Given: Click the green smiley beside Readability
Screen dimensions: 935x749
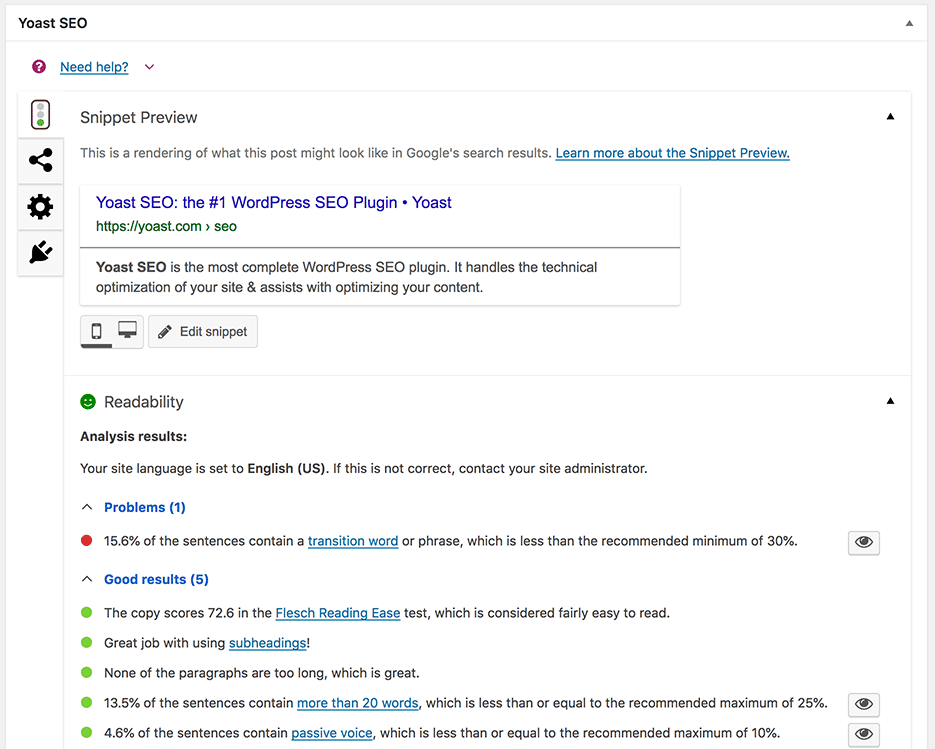Looking at the screenshot, I should [88, 401].
